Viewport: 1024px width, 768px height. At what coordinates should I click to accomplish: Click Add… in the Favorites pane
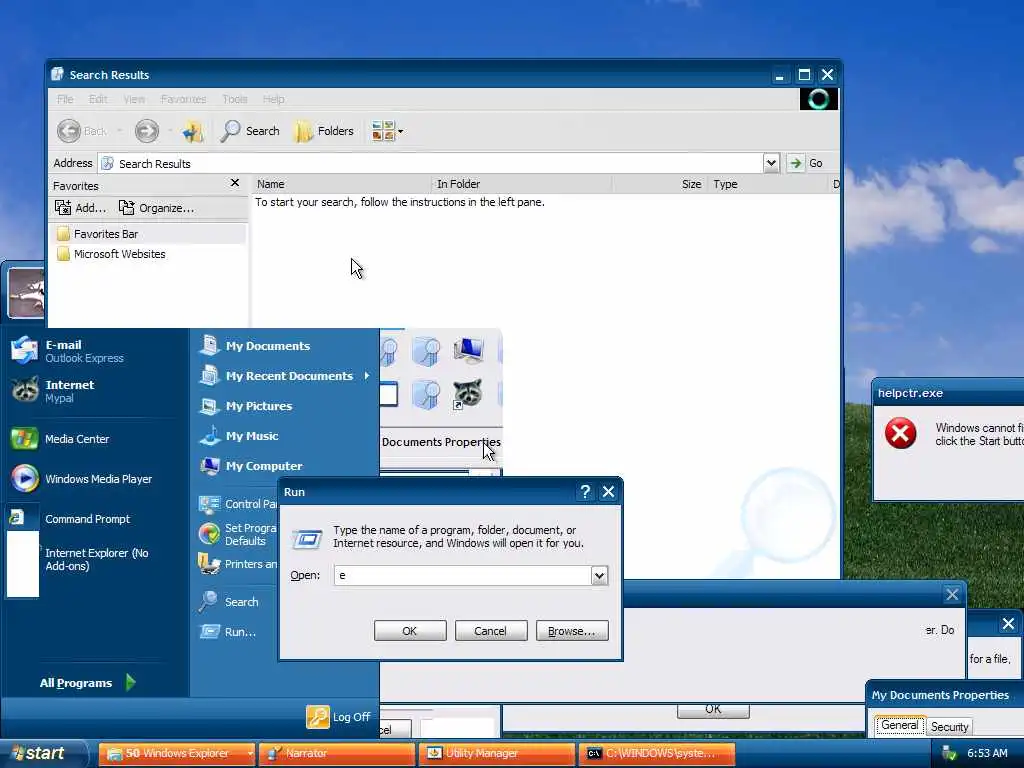pyautogui.click(x=80, y=208)
